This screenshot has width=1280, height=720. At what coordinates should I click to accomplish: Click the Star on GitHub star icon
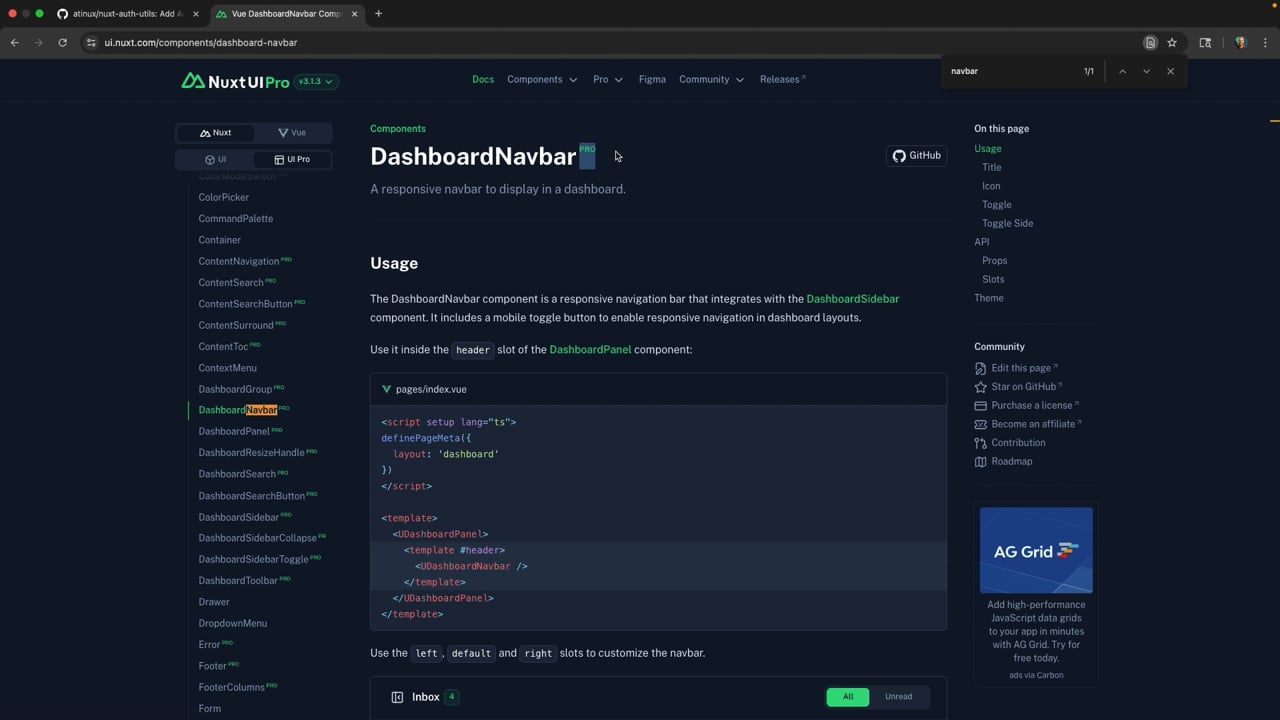[x=980, y=387]
